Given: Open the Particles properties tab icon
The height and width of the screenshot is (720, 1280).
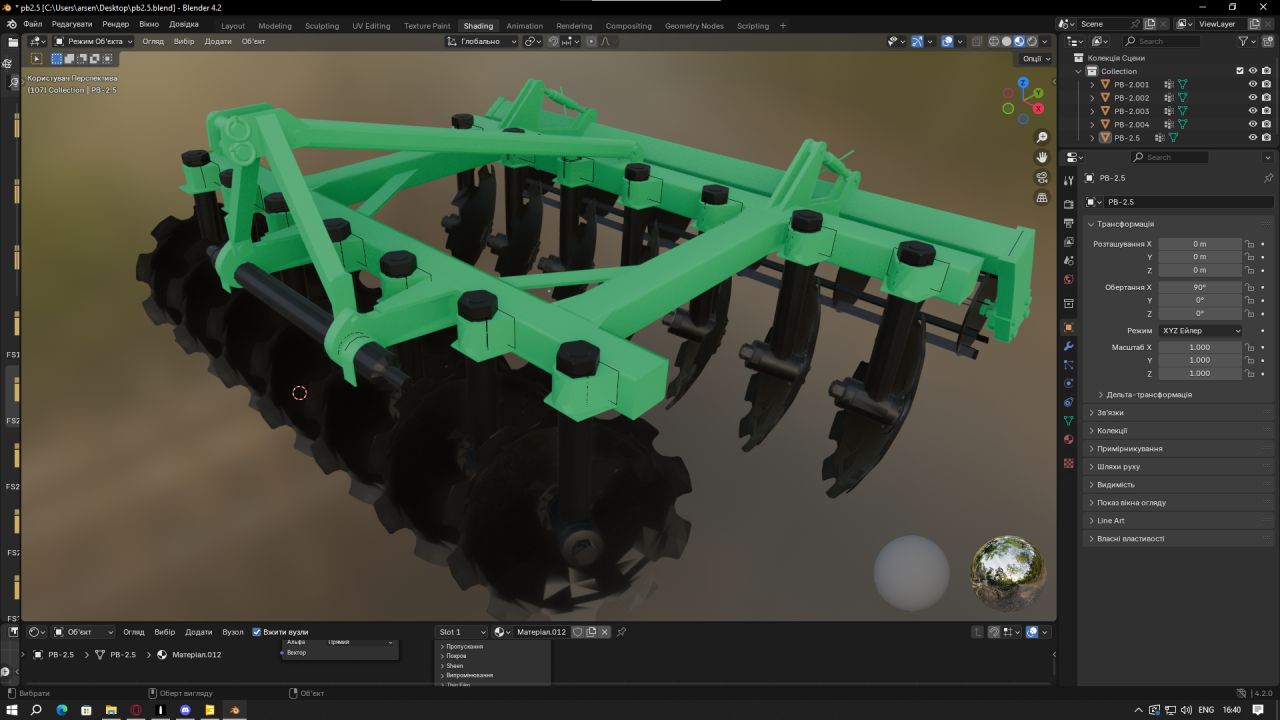Looking at the screenshot, I should (x=1068, y=365).
